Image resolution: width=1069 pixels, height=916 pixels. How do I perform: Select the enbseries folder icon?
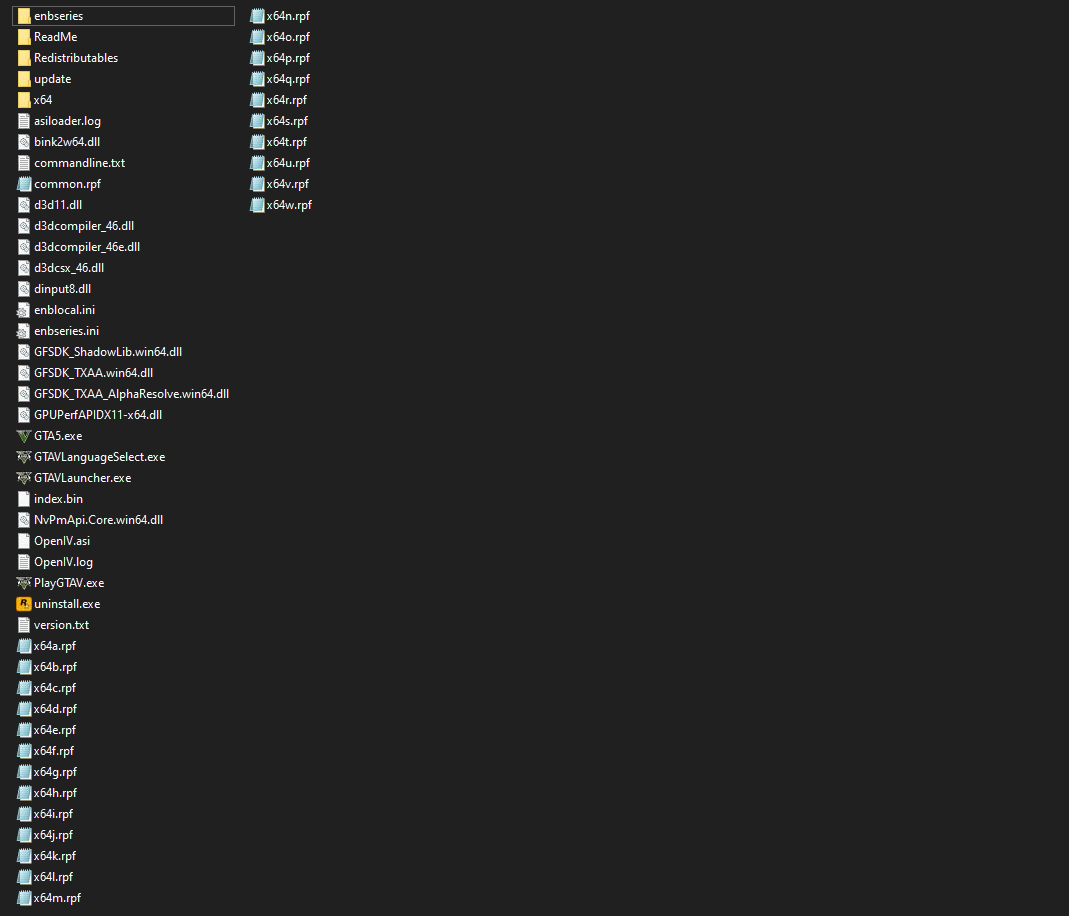click(x=24, y=16)
